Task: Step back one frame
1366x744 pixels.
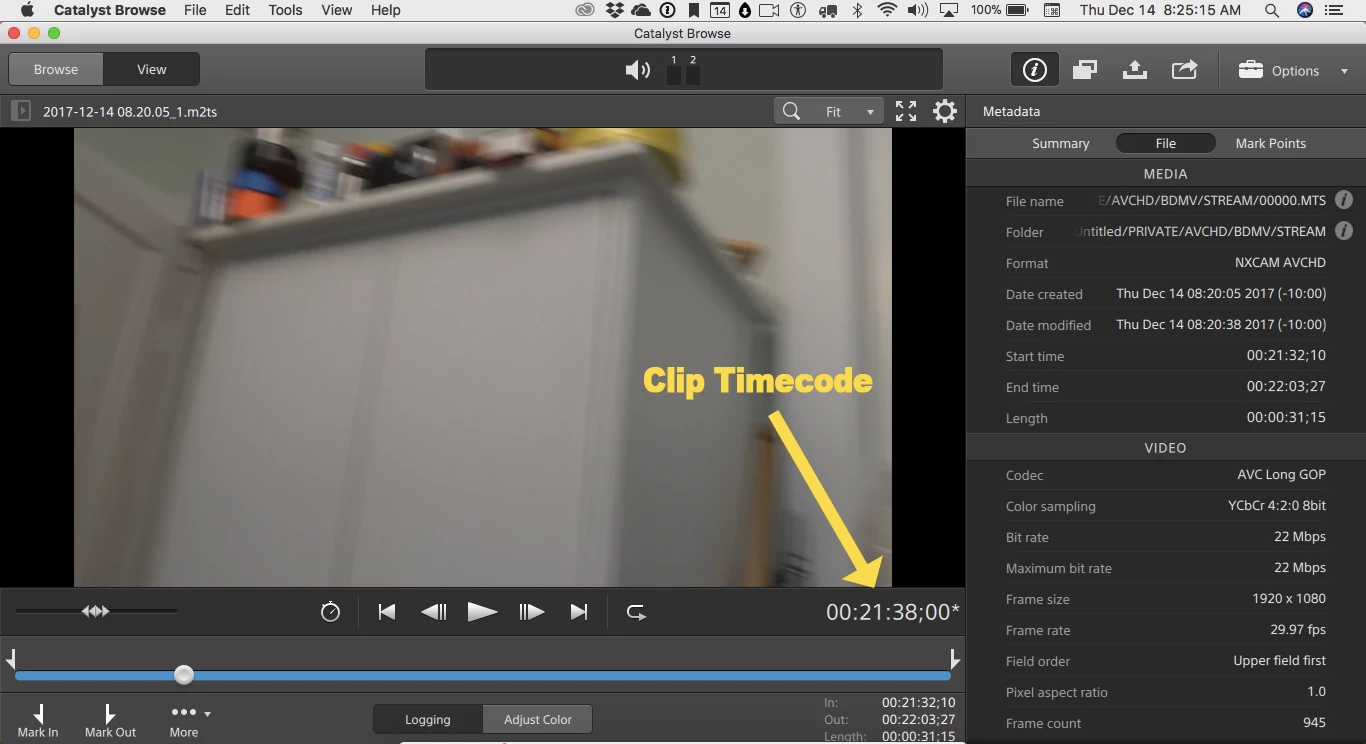Action: (434, 612)
